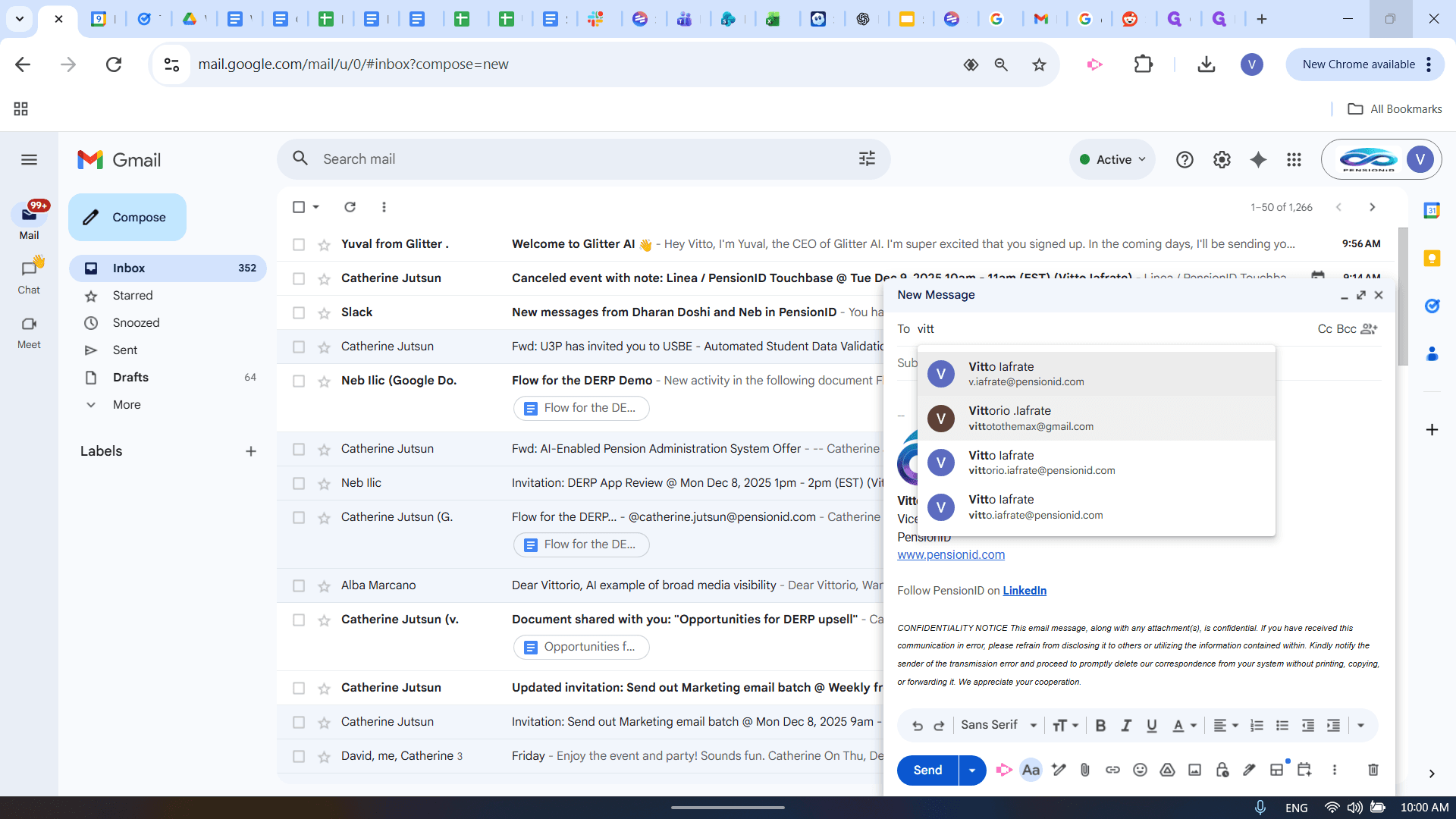Click the Compose button

[x=127, y=217]
